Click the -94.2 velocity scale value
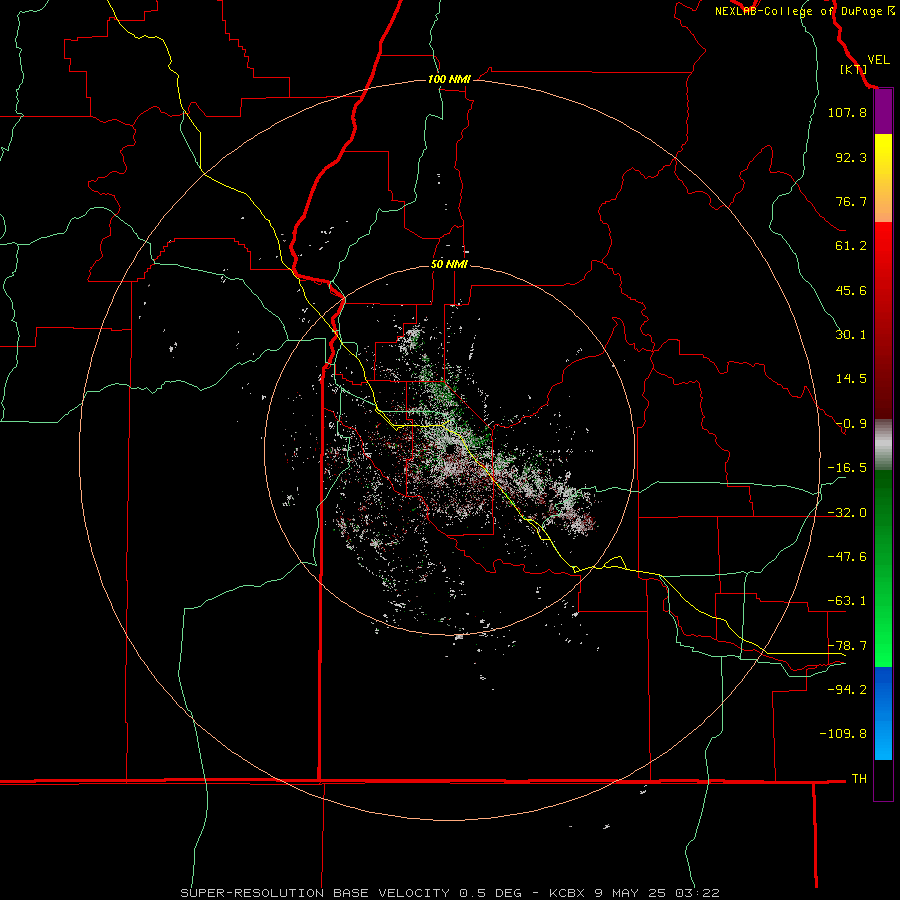Viewport: 900px width, 900px height. pyautogui.click(x=847, y=689)
